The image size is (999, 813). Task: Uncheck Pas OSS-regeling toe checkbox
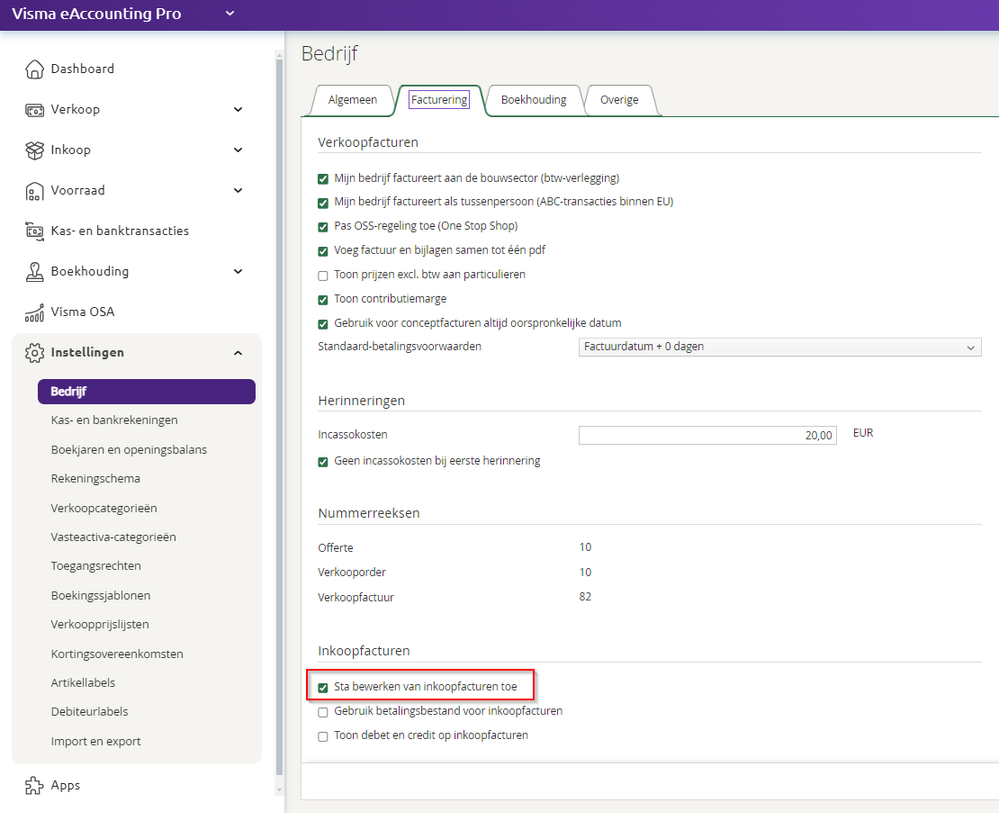[x=323, y=226]
